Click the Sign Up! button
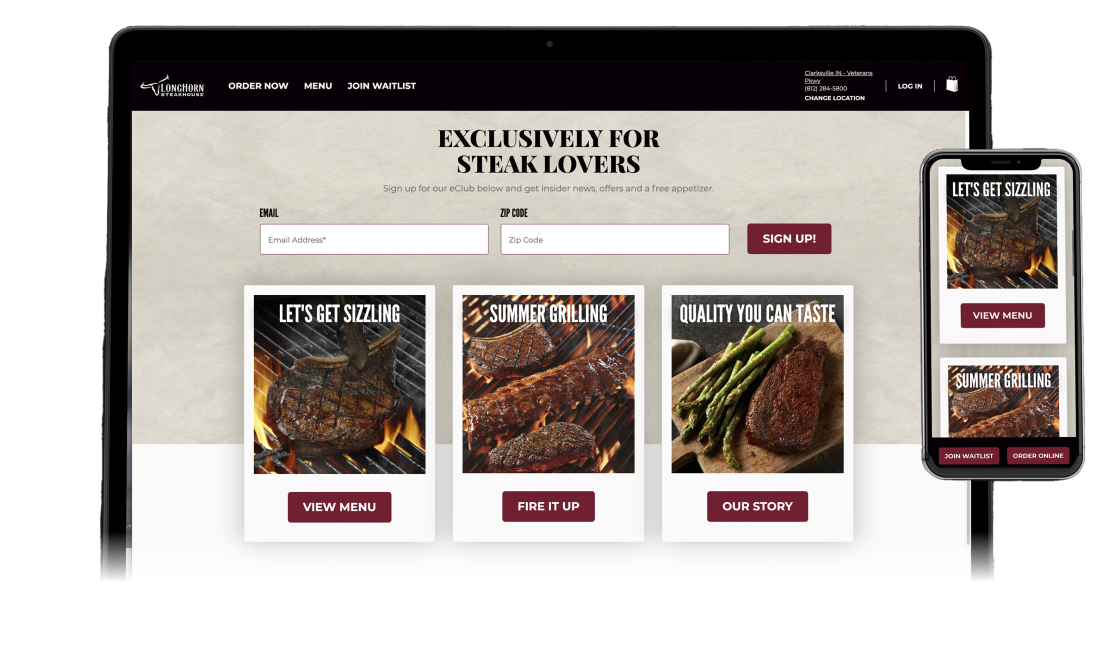This screenshot has width=1116, height=650. (789, 238)
